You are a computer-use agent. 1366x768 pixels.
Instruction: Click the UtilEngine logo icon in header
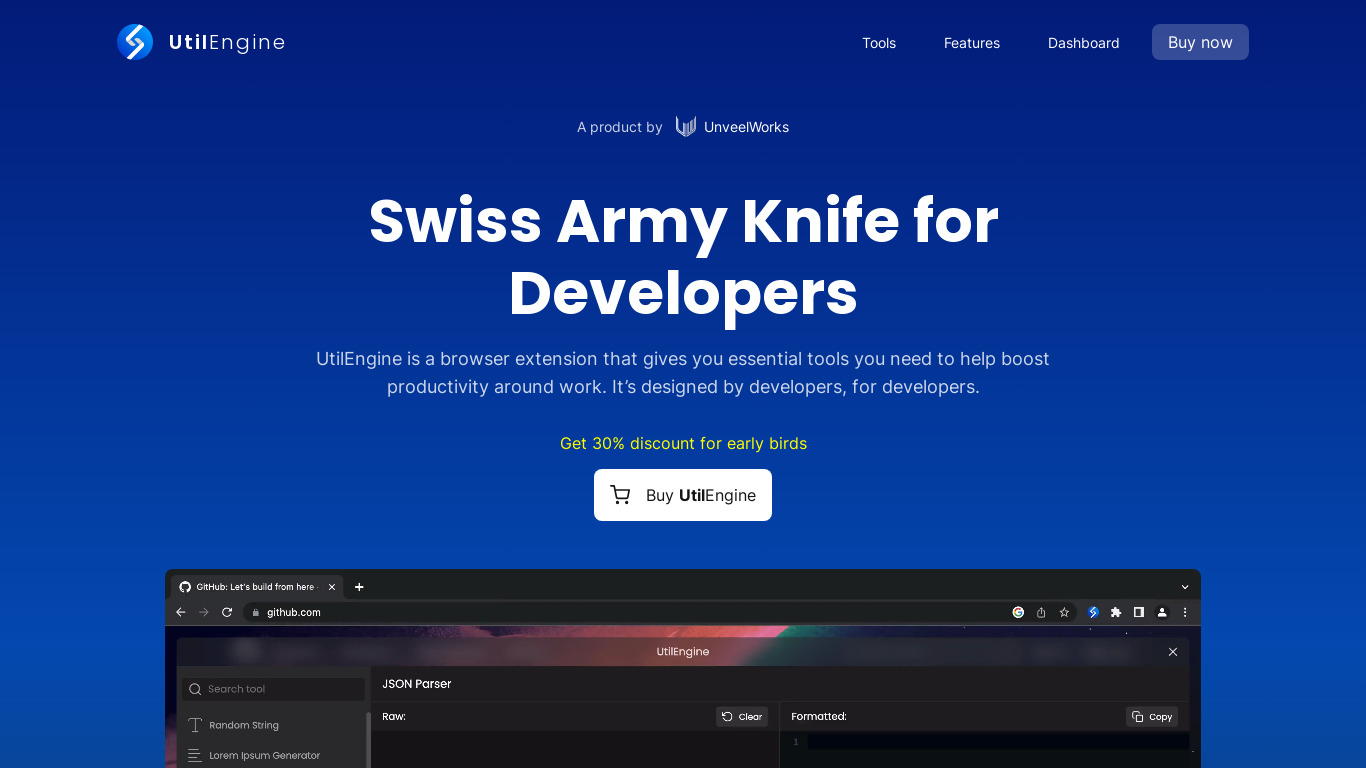point(135,42)
